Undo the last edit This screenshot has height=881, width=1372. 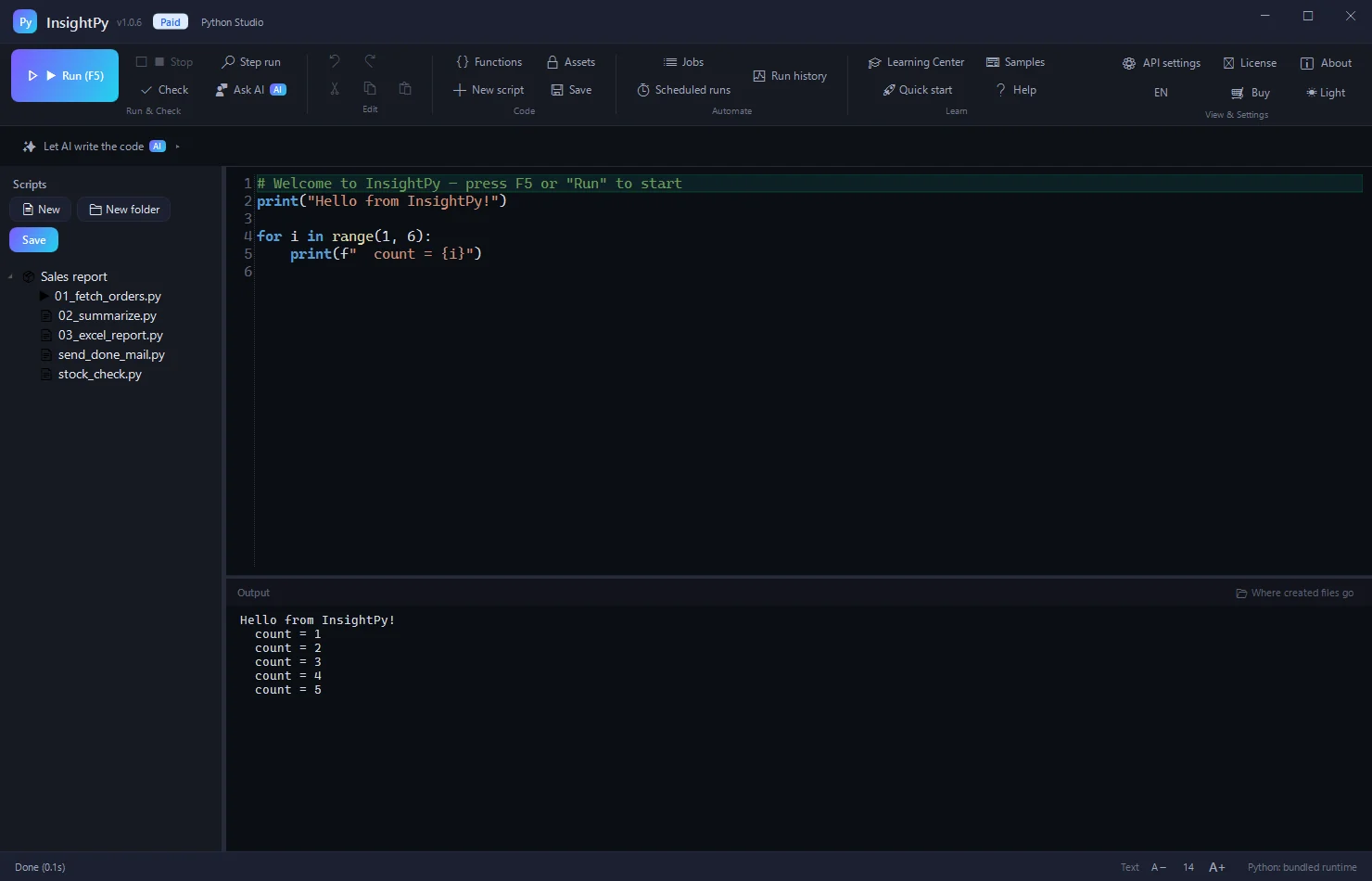coord(335,61)
